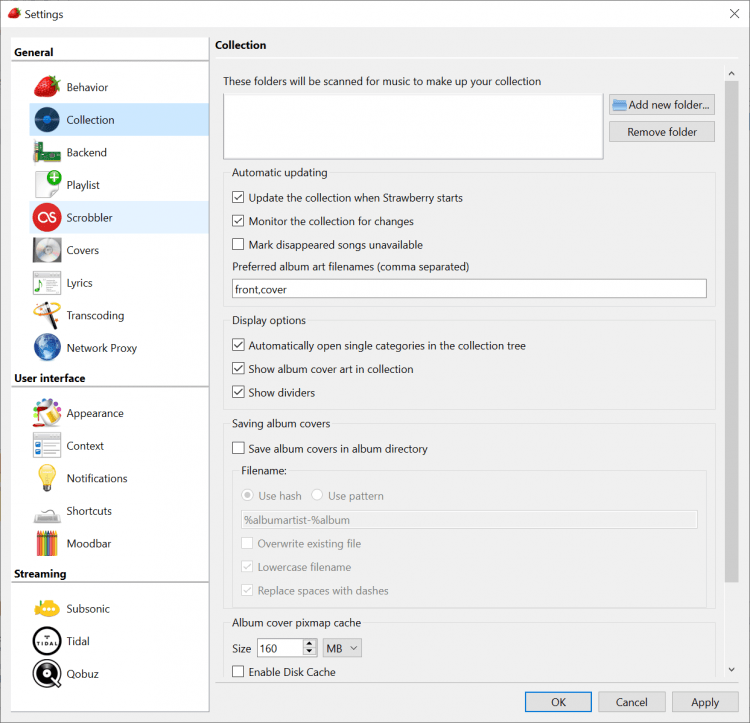Click the yellow Subsonic submarine icon

[x=47, y=608]
